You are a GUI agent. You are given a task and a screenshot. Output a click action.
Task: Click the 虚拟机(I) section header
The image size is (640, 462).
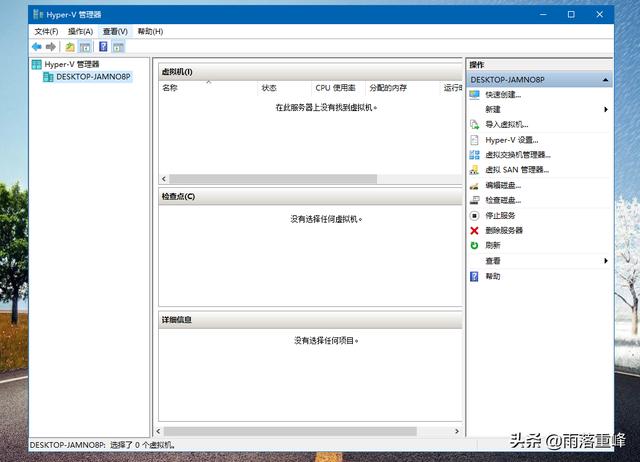coord(310,72)
